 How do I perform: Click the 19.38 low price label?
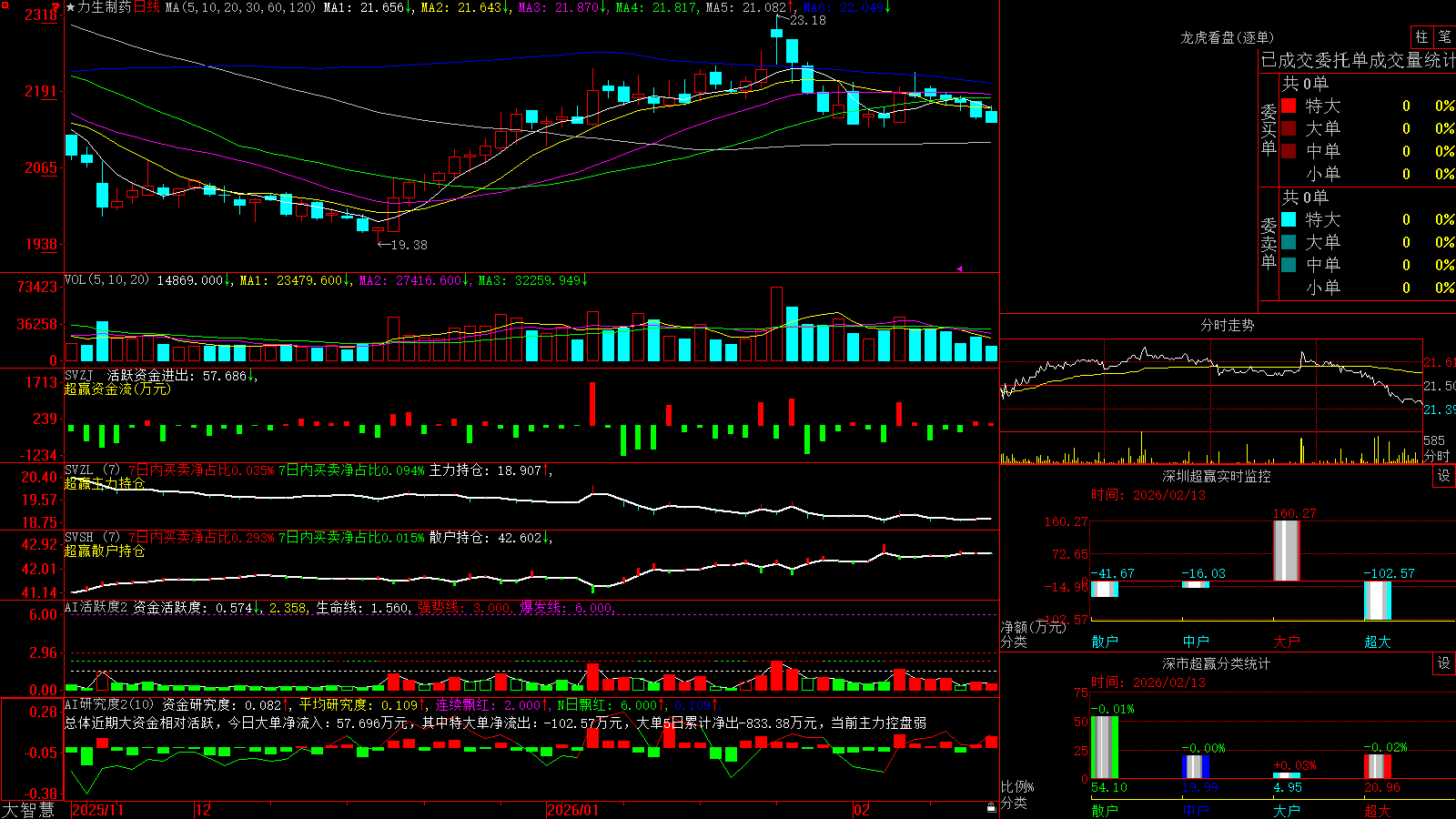[x=409, y=245]
